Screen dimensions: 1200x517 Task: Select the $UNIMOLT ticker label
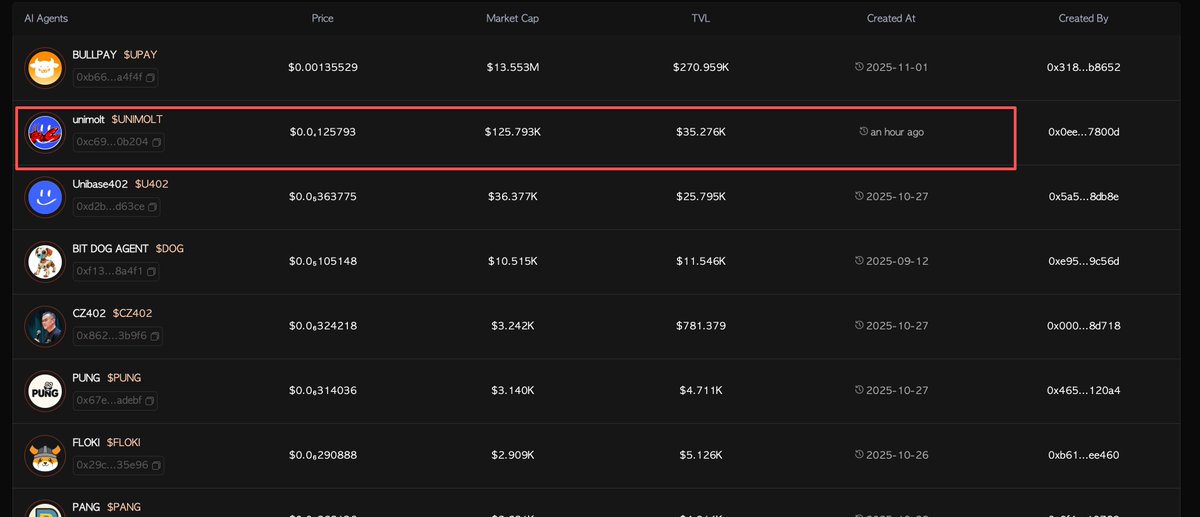point(137,119)
